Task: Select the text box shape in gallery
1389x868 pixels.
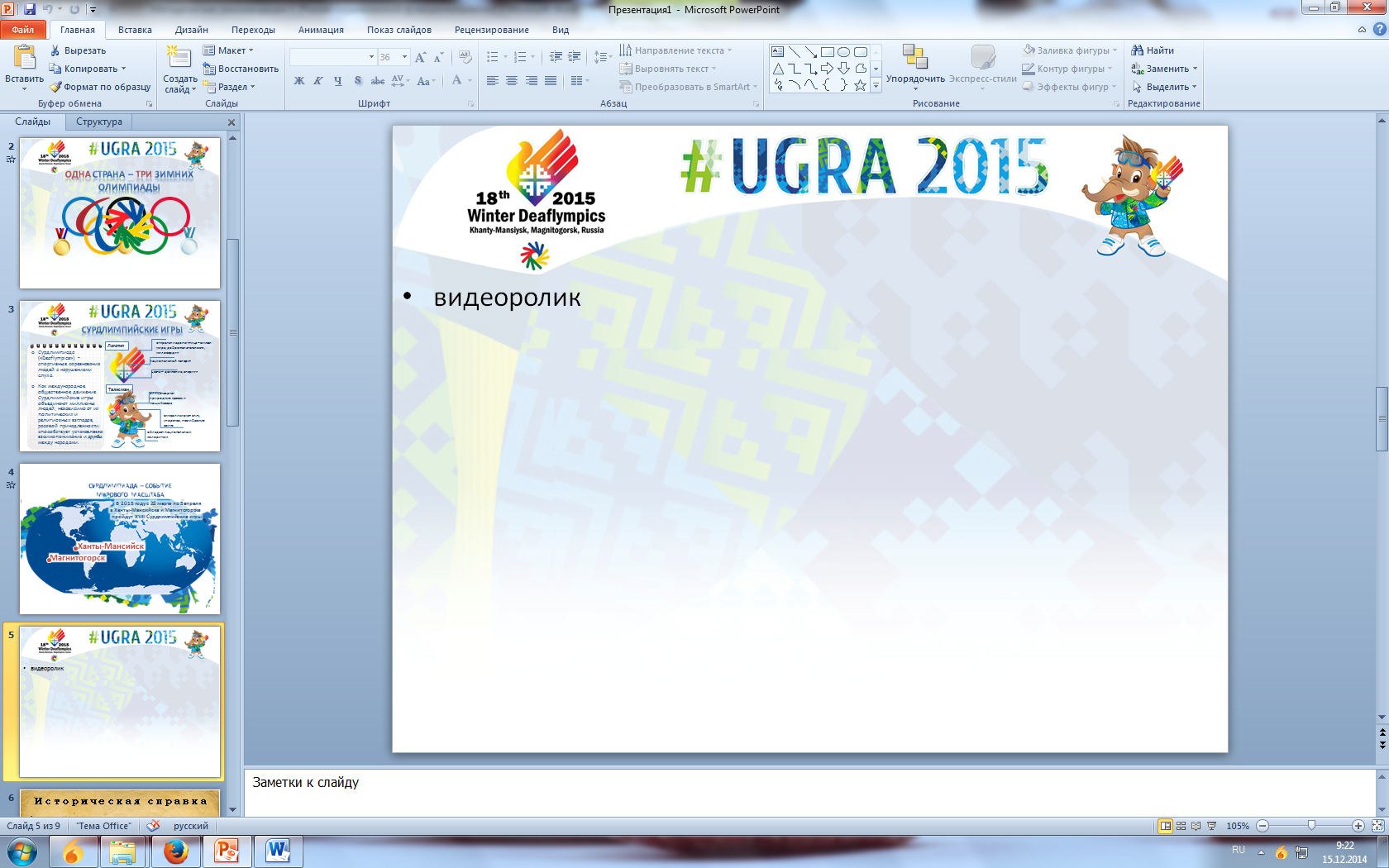Action: [x=778, y=52]
